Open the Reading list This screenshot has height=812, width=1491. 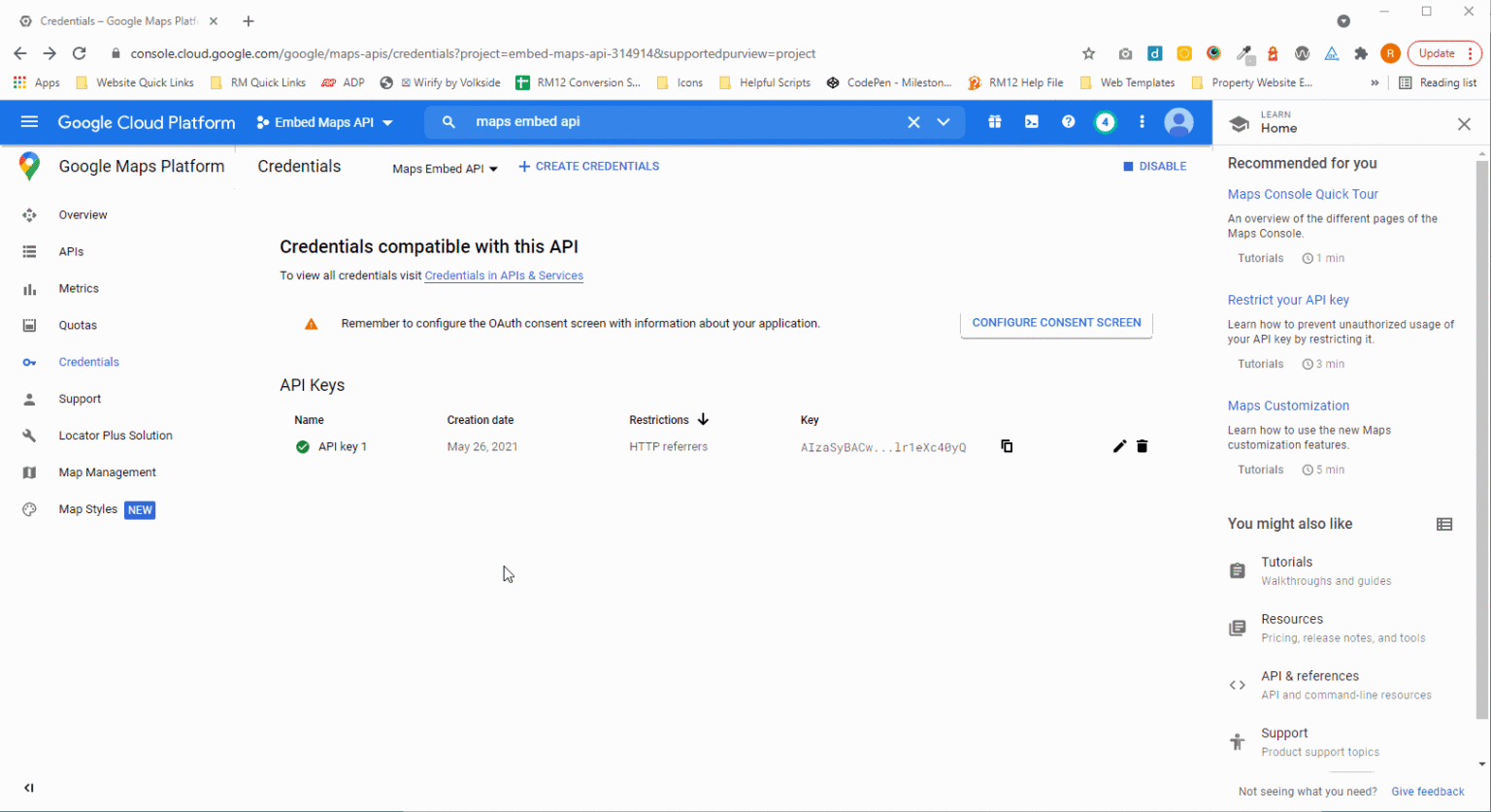pos(1438,82)
